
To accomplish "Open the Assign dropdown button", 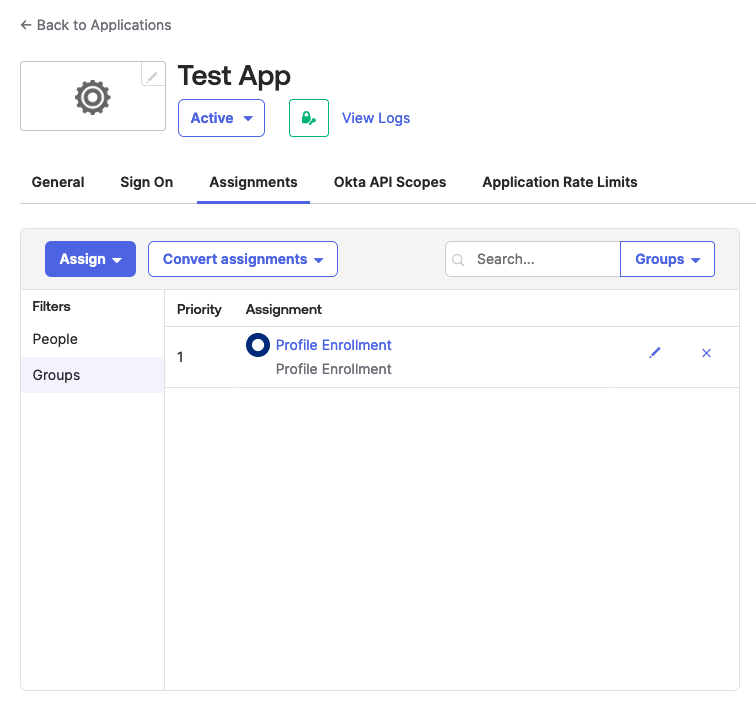I will pyautogui.click(x=90, y=259).
